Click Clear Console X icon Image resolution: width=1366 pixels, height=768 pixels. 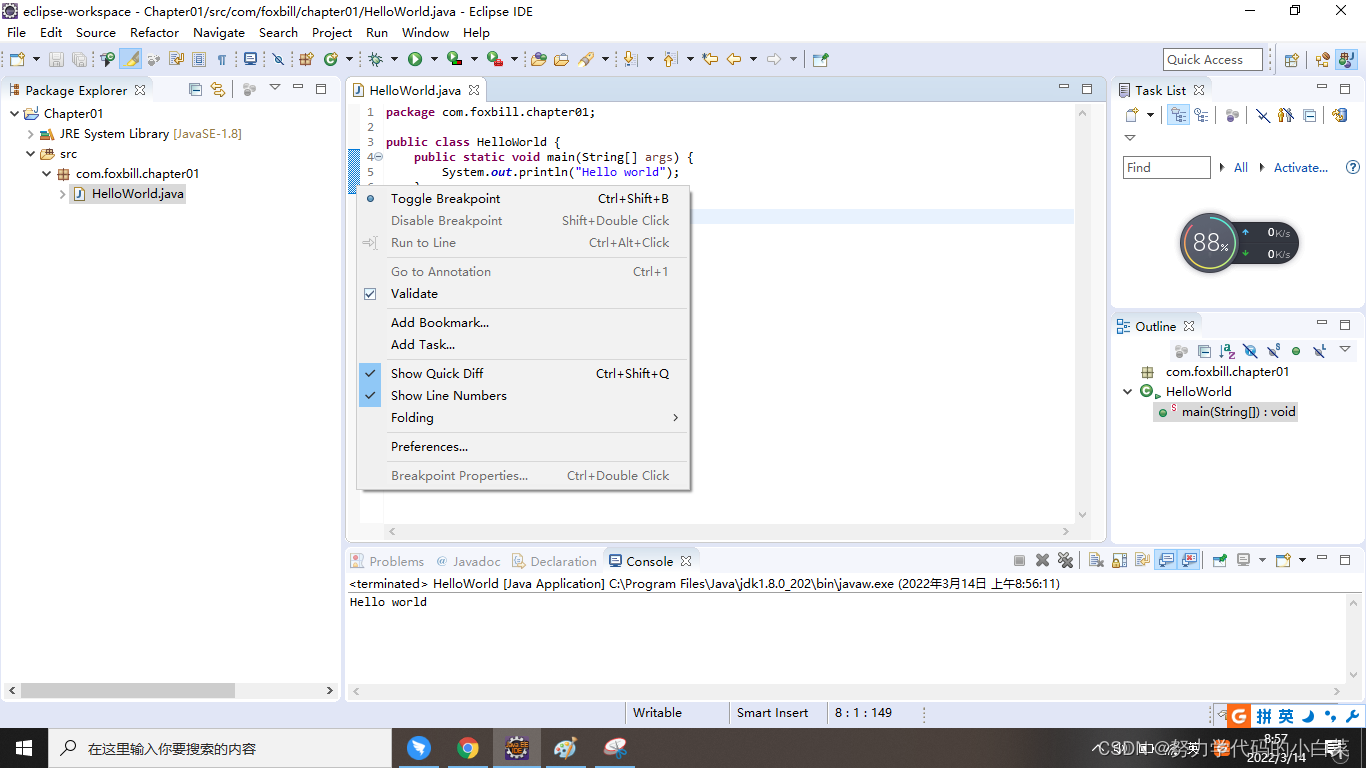1096,561
